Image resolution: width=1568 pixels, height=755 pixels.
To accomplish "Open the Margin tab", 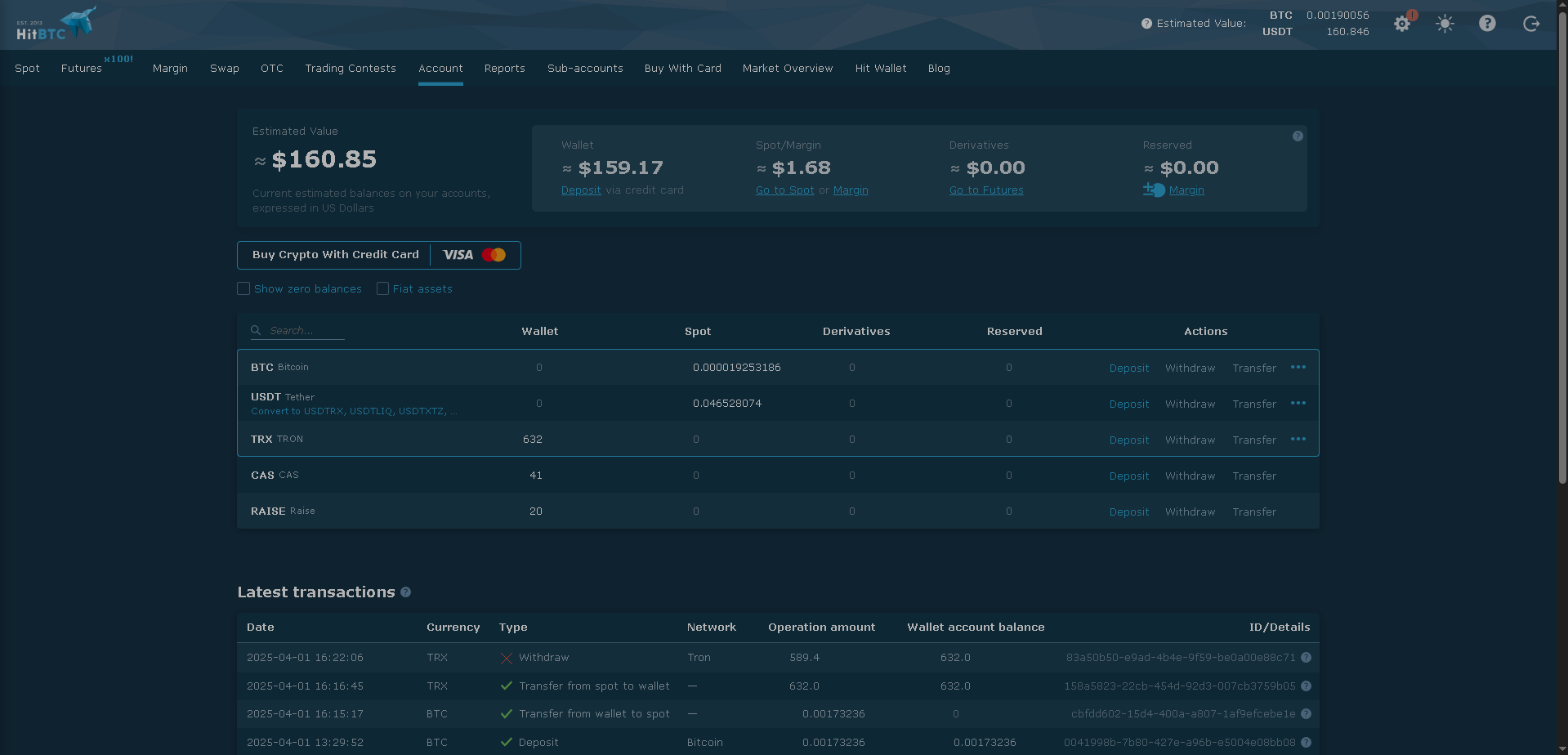I will (x=170, y=69).
